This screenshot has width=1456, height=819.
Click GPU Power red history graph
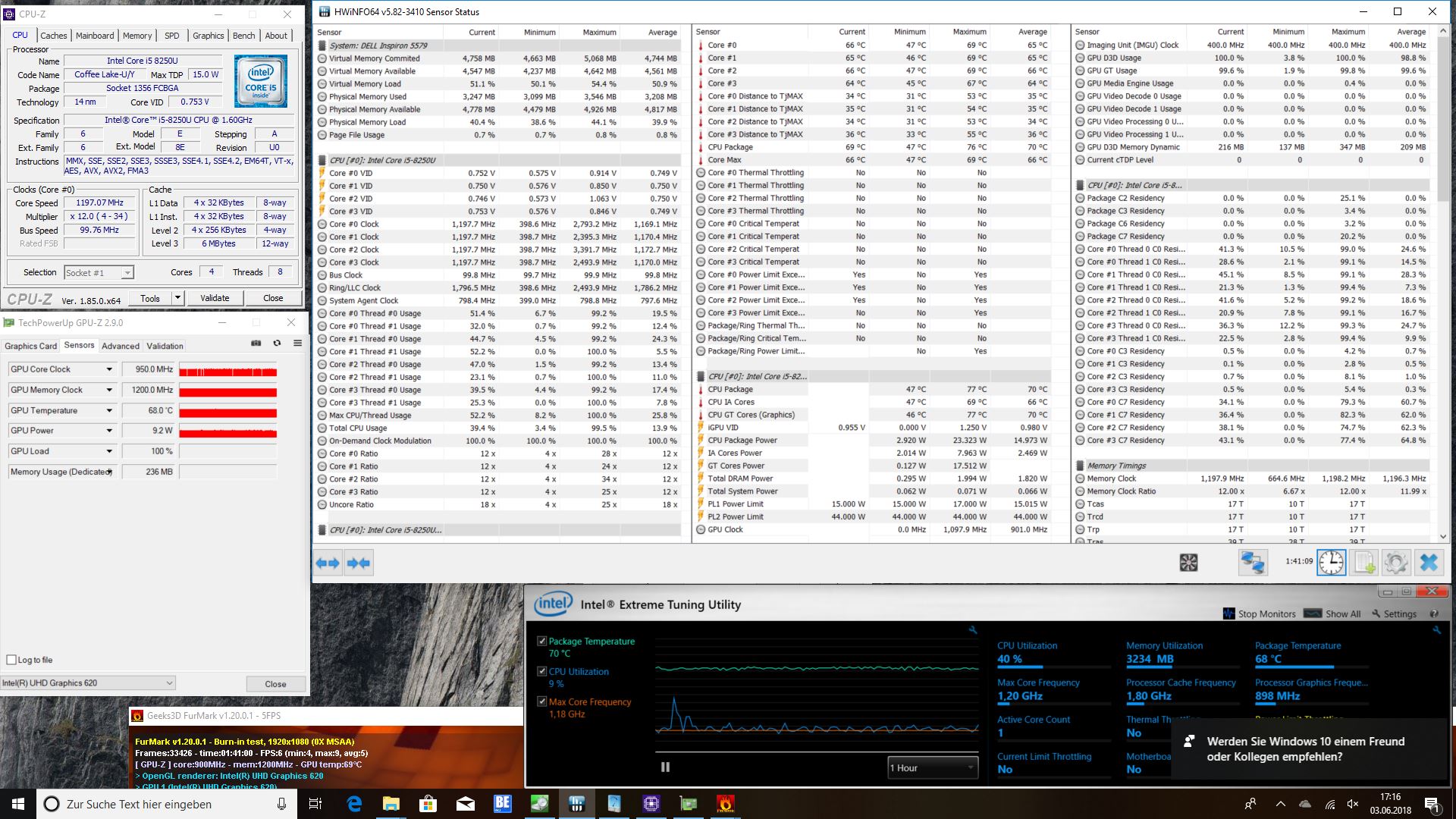pyautogui.click(x=227, y=431)
